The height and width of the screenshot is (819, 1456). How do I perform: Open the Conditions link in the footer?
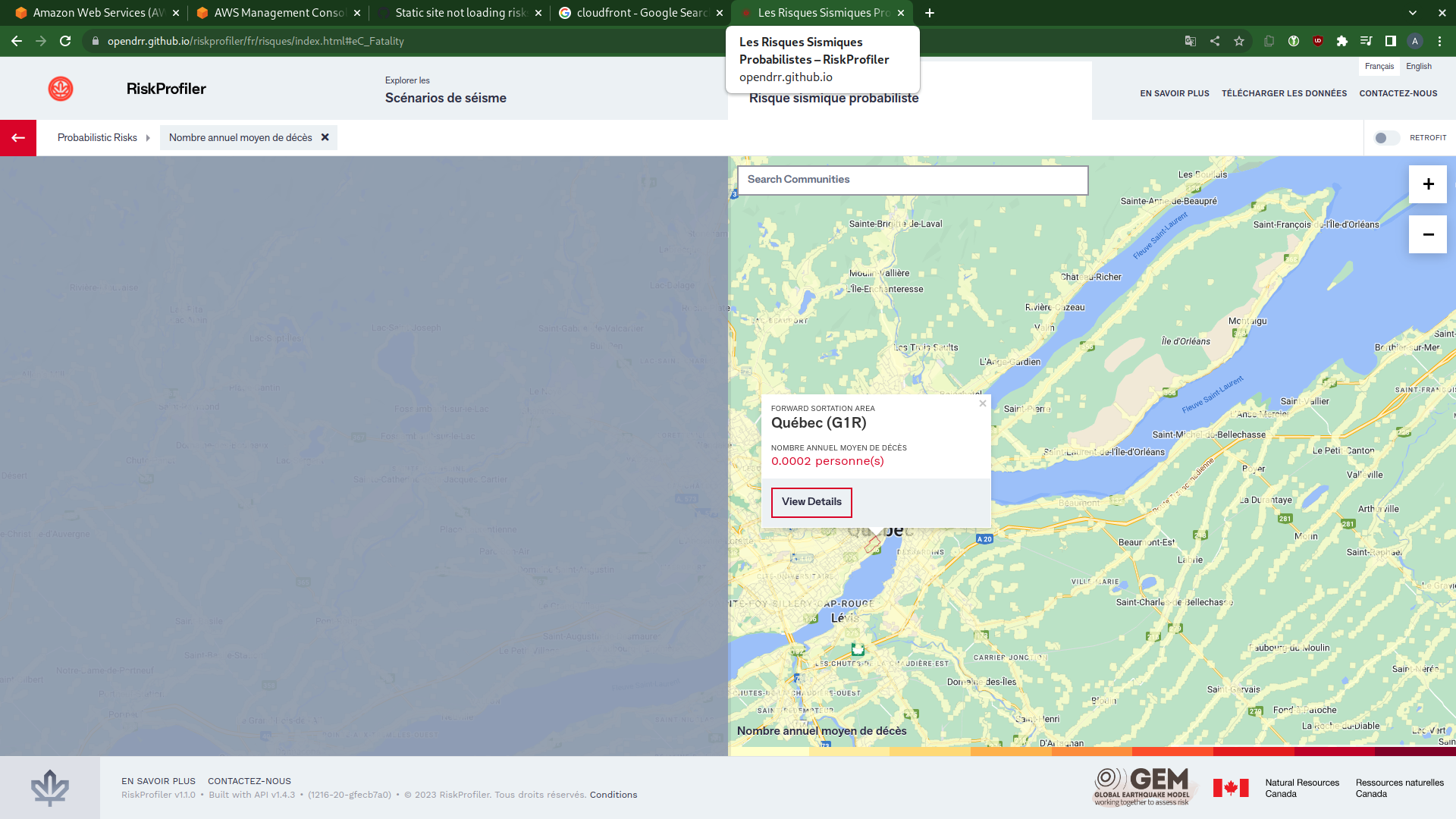click(613, 795)
